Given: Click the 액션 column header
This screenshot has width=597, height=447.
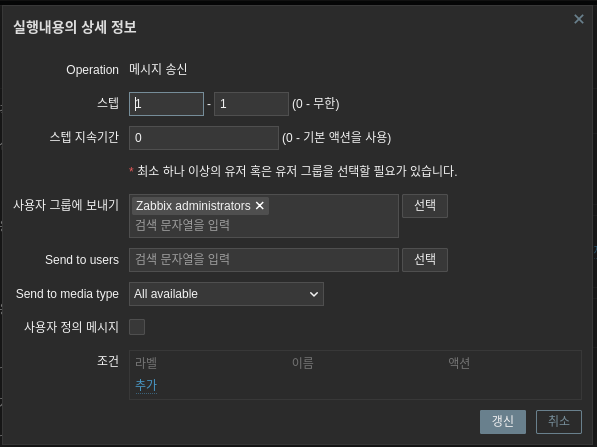Looking at the screenshot, I should coord(459,363).
